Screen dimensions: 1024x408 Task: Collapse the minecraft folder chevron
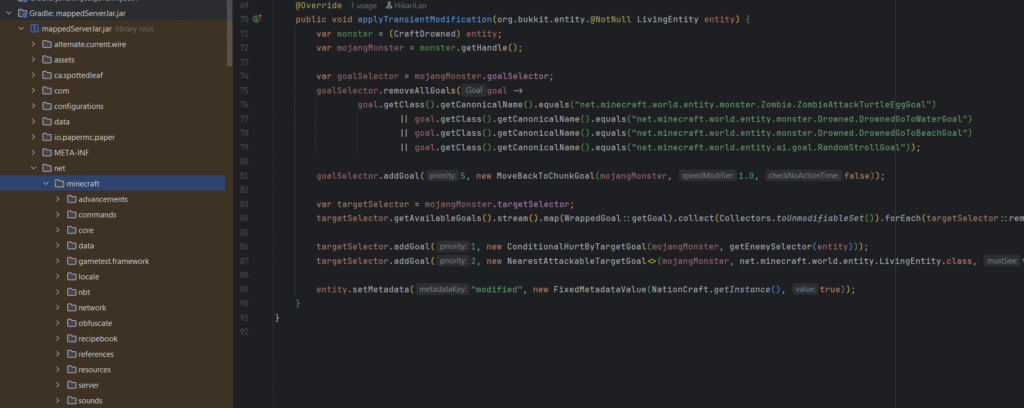(46, 183)
